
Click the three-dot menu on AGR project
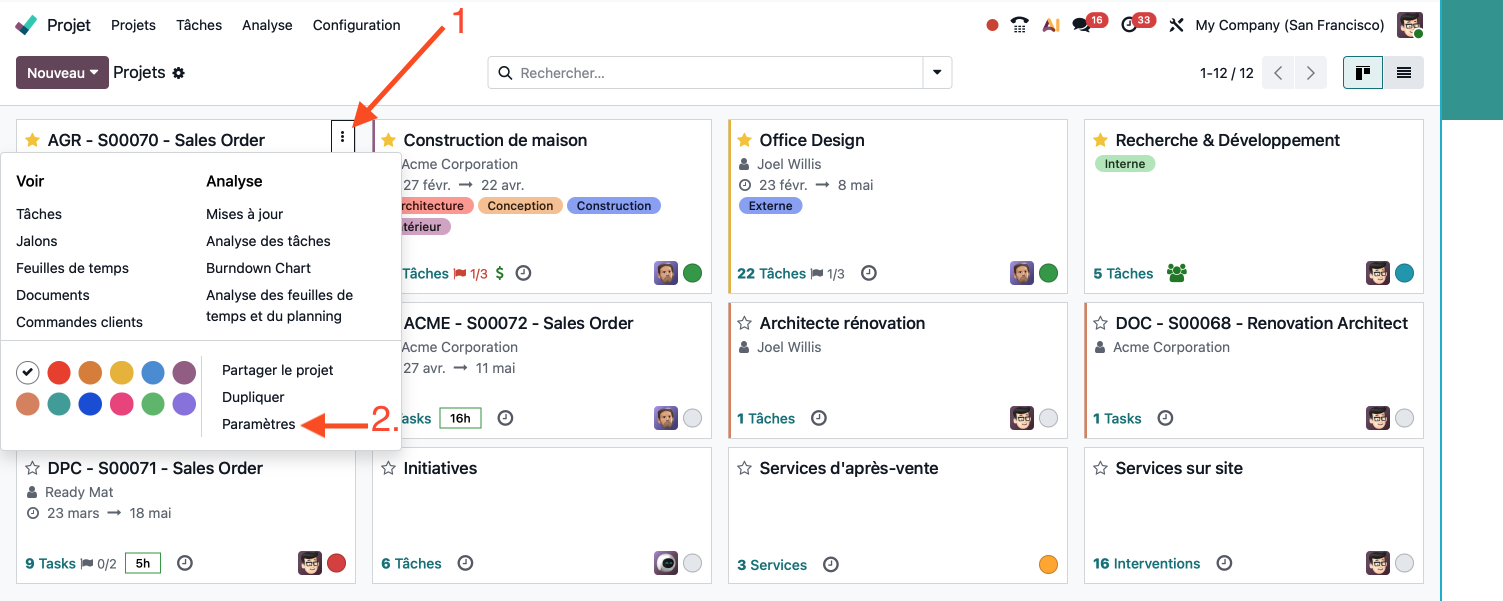click(x=342, y=137)
